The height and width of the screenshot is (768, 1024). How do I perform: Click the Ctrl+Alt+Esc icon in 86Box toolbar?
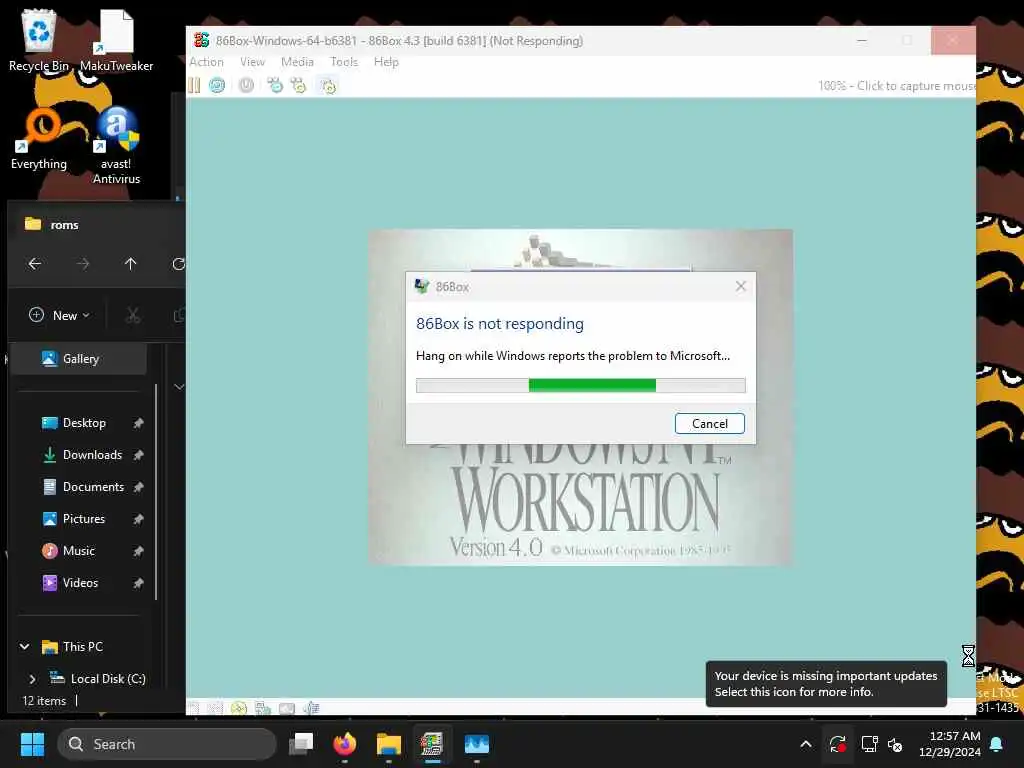coord(298,86)
